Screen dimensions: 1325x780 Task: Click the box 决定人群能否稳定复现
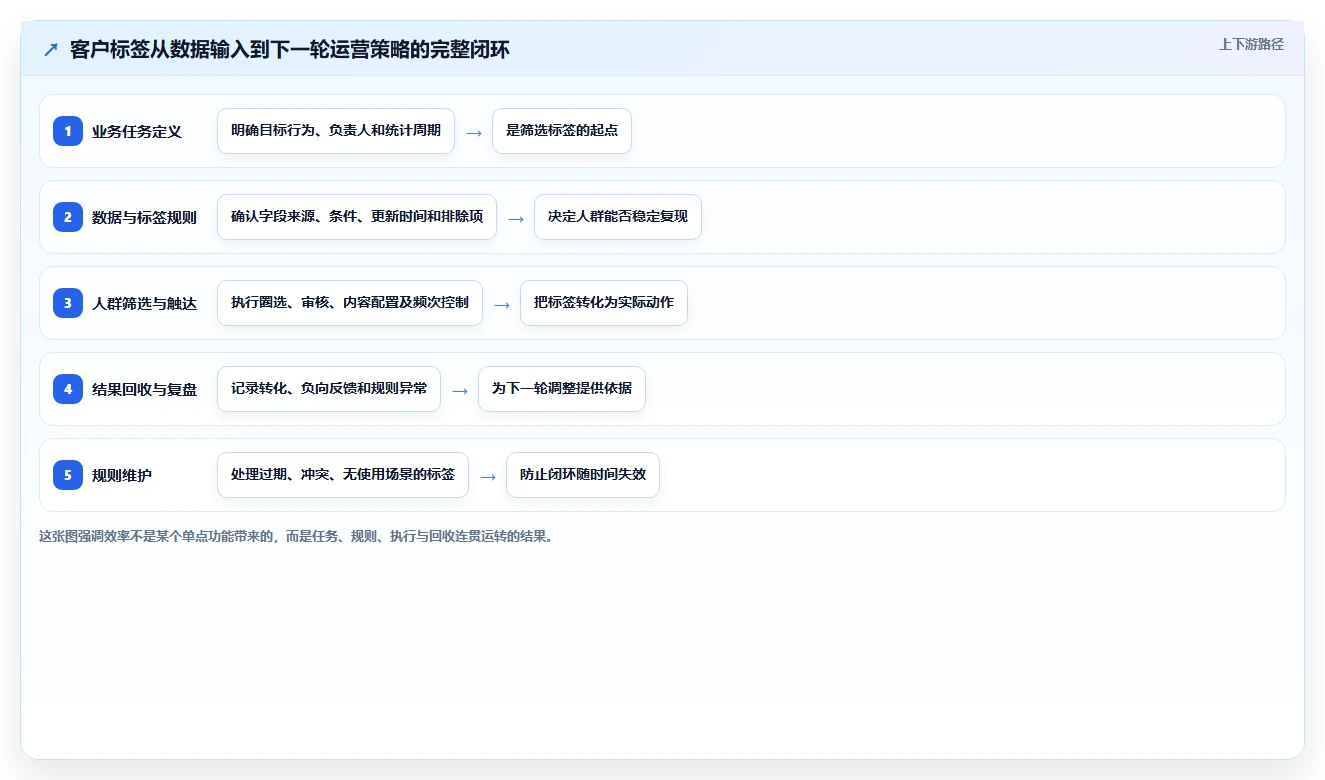pyautogui.click(x=618, y=217)
